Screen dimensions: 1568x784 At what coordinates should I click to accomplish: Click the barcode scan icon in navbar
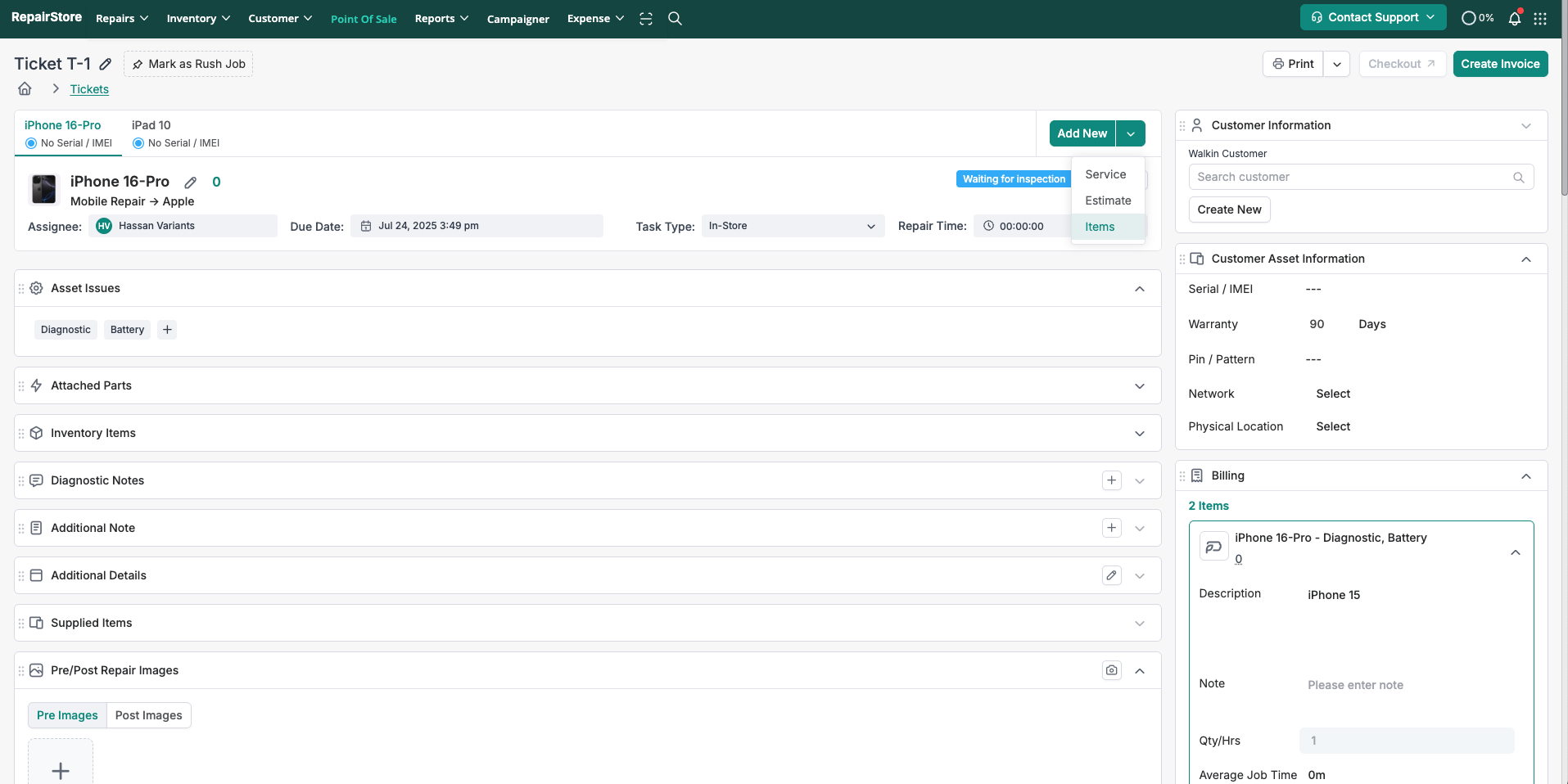tap(646, 19)
